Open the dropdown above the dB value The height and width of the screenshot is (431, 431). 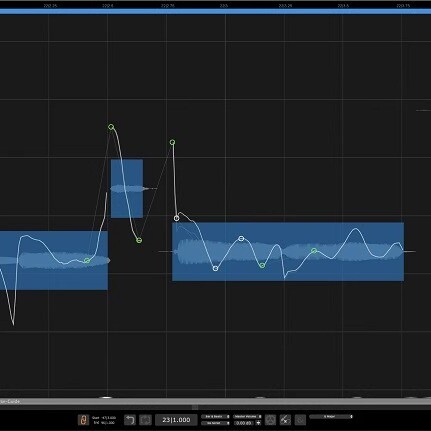tap(247, 417)
